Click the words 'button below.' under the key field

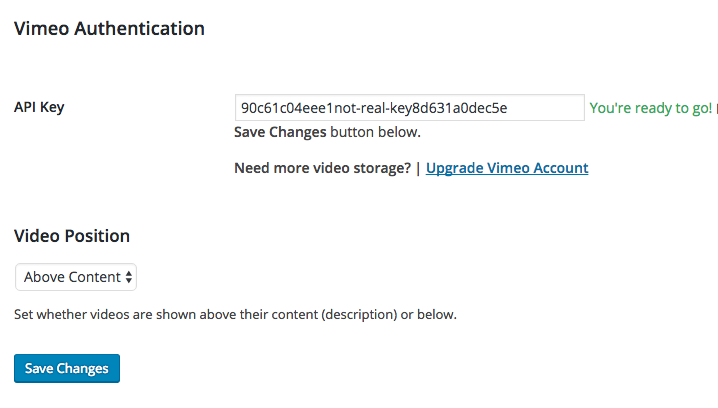pos(376,132)
